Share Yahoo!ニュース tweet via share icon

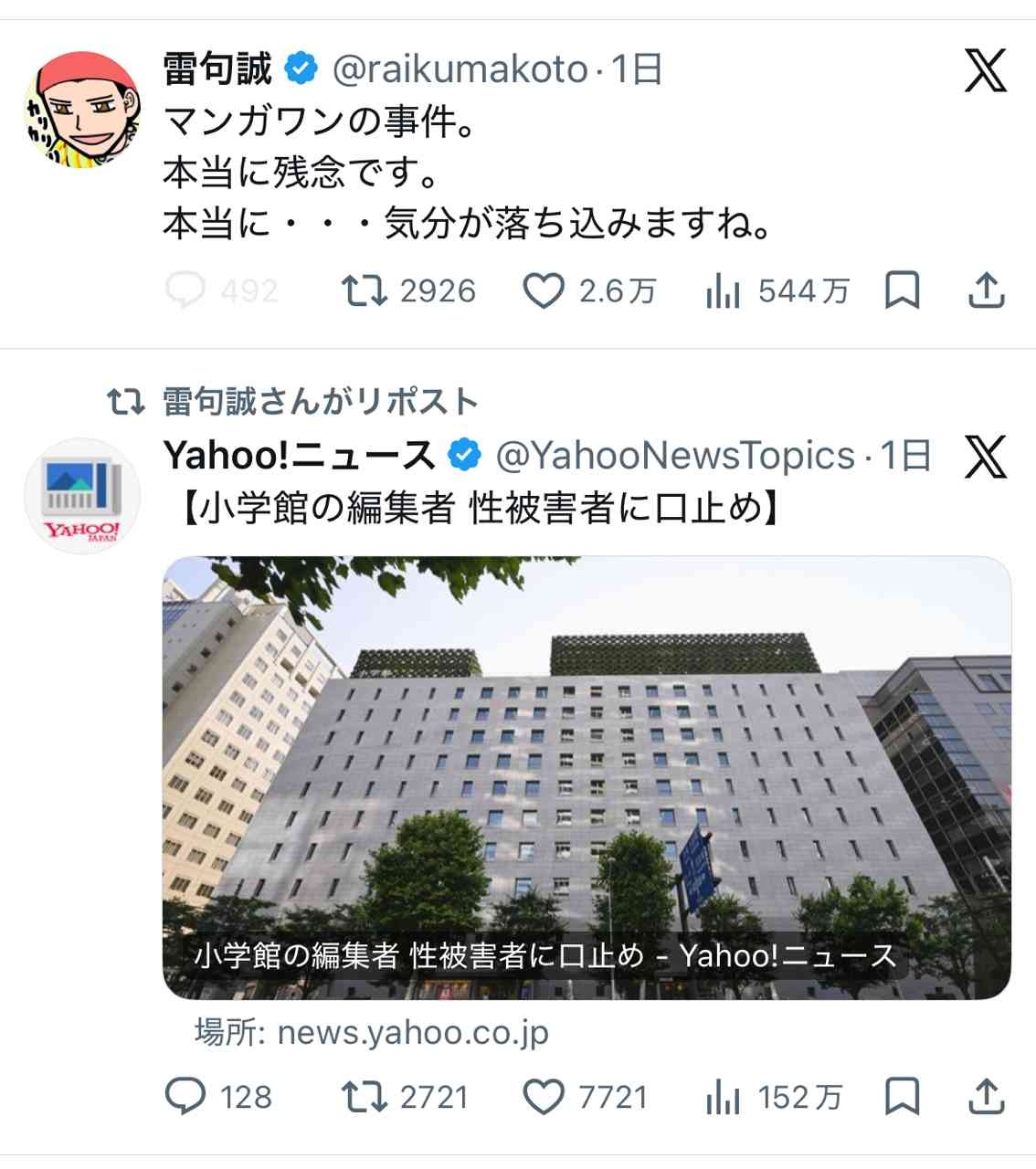click(x=986, y=1097)
